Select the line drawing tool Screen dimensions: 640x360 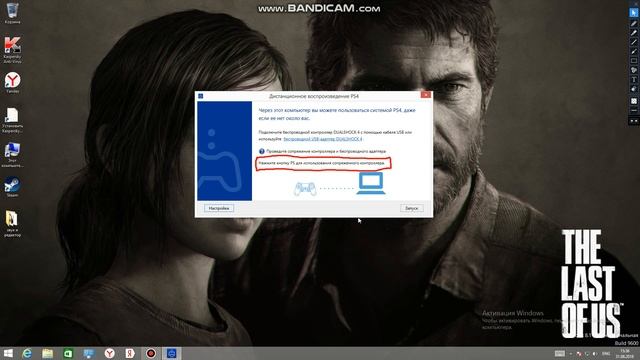pyautogui.click(x=633, y=42)
